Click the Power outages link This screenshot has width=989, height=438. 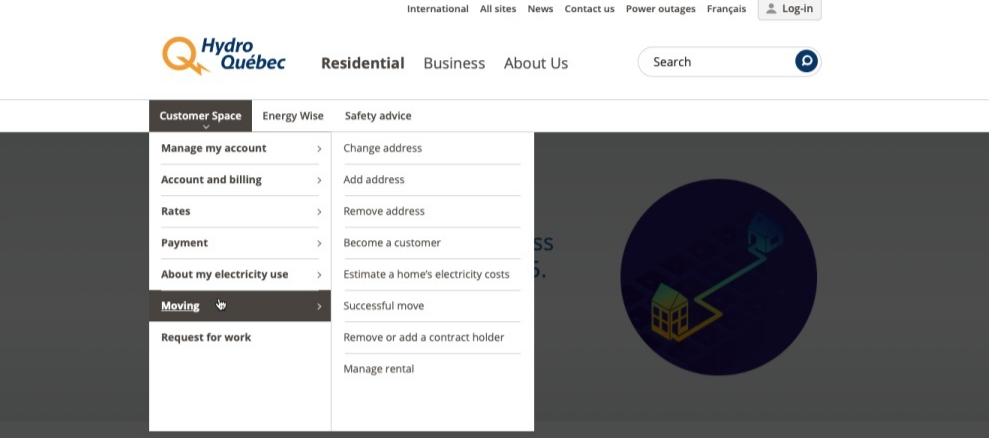pos(660,9)
